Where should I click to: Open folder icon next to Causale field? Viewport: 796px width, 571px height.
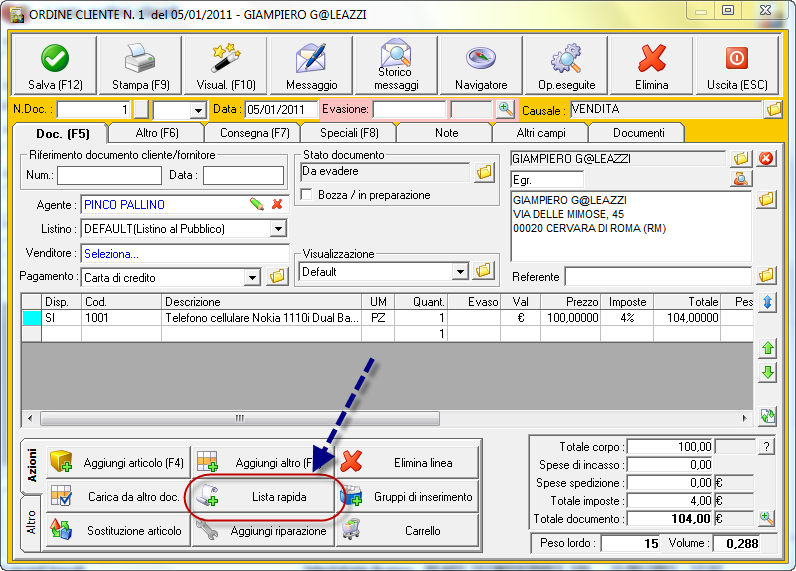(x=773, y=109)
